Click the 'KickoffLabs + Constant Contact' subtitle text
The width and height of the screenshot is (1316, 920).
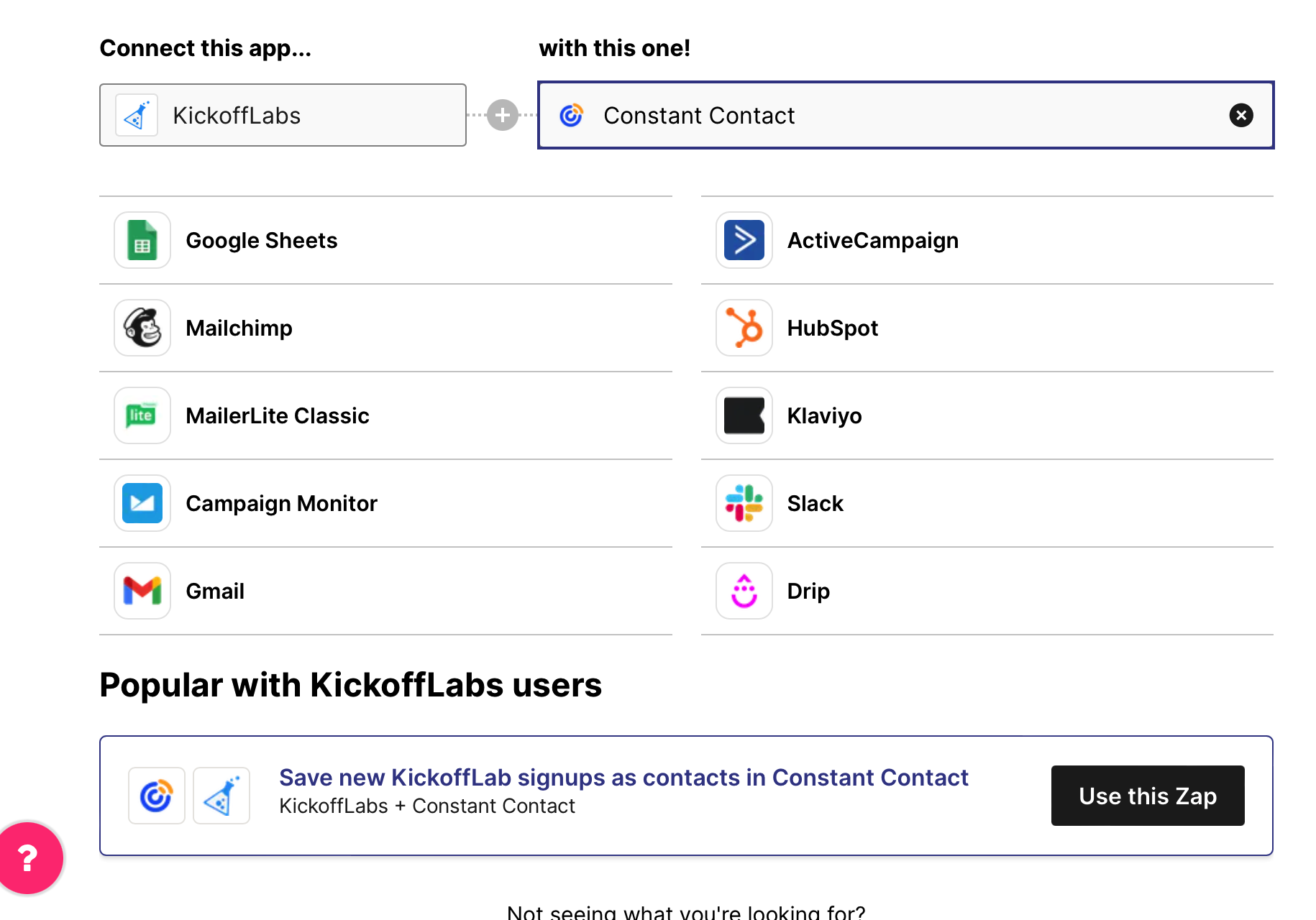427,806
